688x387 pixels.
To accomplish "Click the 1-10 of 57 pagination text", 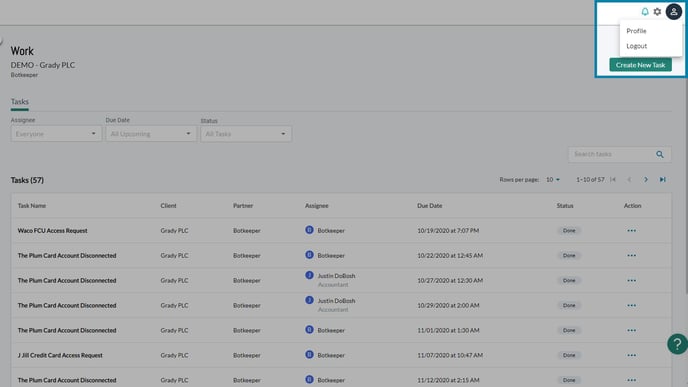I will [590, 179].
